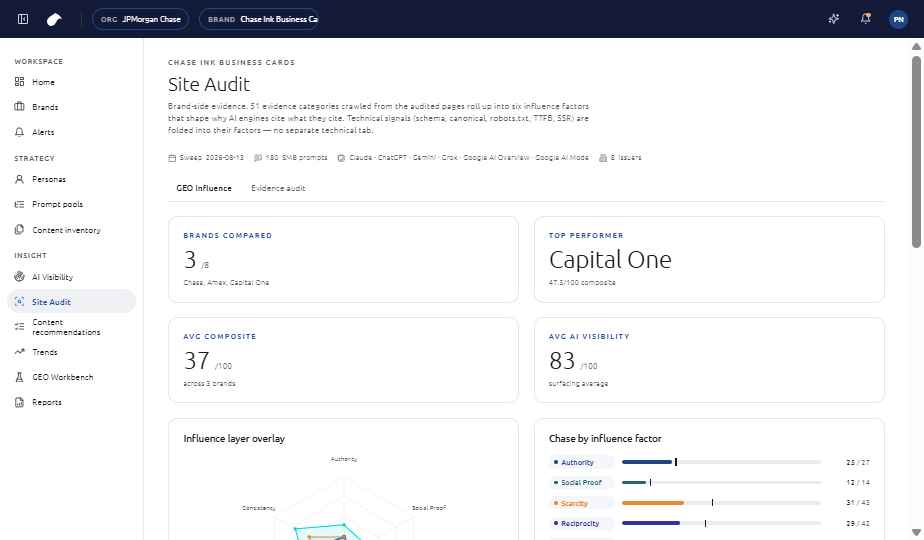The width and height of the screenshot is (924, 540).
Task: Click the Home icon in sidebar
Action: (x=19, y=82)
